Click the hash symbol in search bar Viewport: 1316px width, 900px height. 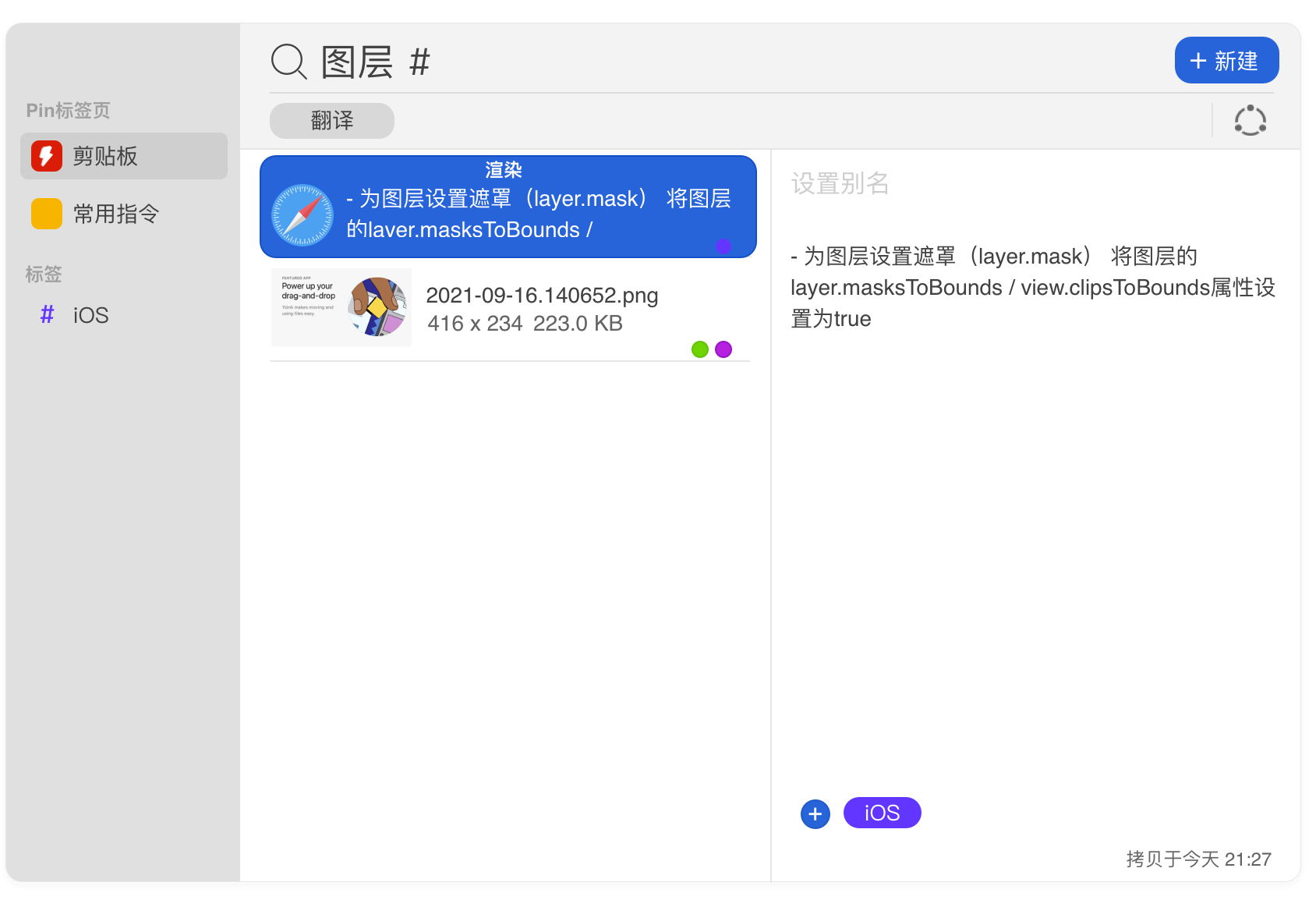point(419,62)
